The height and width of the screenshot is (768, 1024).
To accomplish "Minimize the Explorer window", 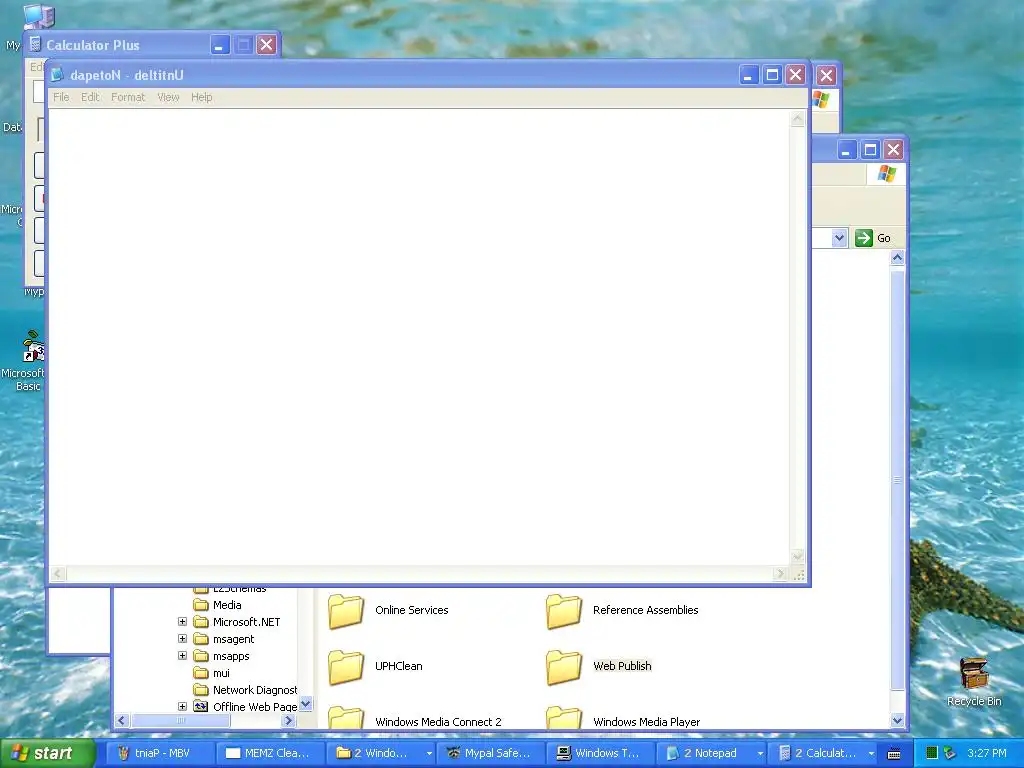I will (846, 150).
